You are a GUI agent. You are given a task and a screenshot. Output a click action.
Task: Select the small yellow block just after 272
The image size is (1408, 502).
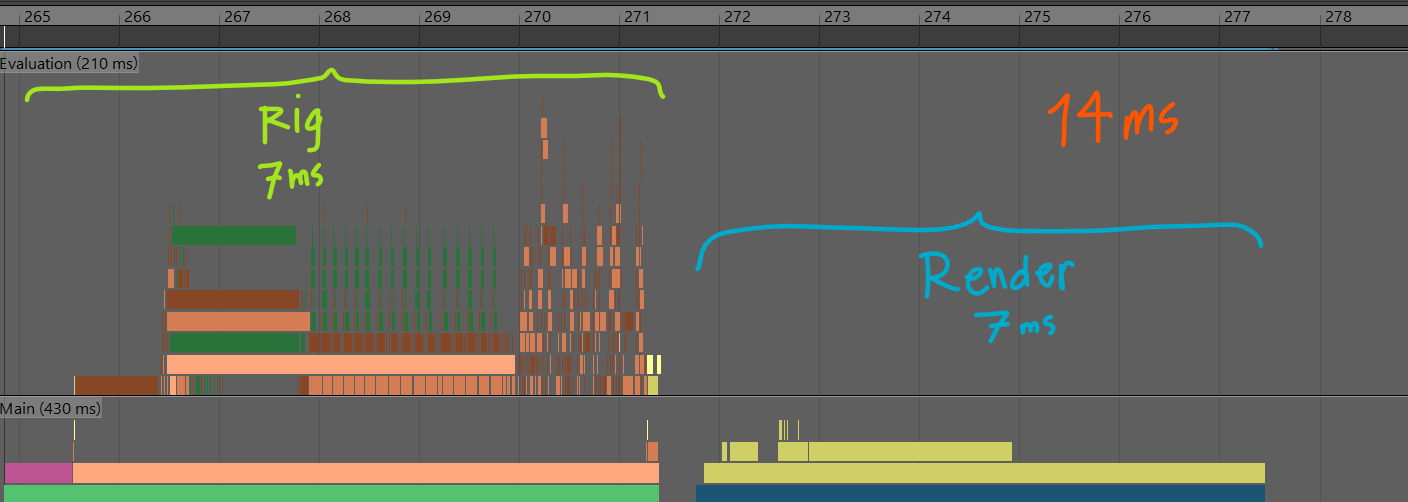point(742,452)
